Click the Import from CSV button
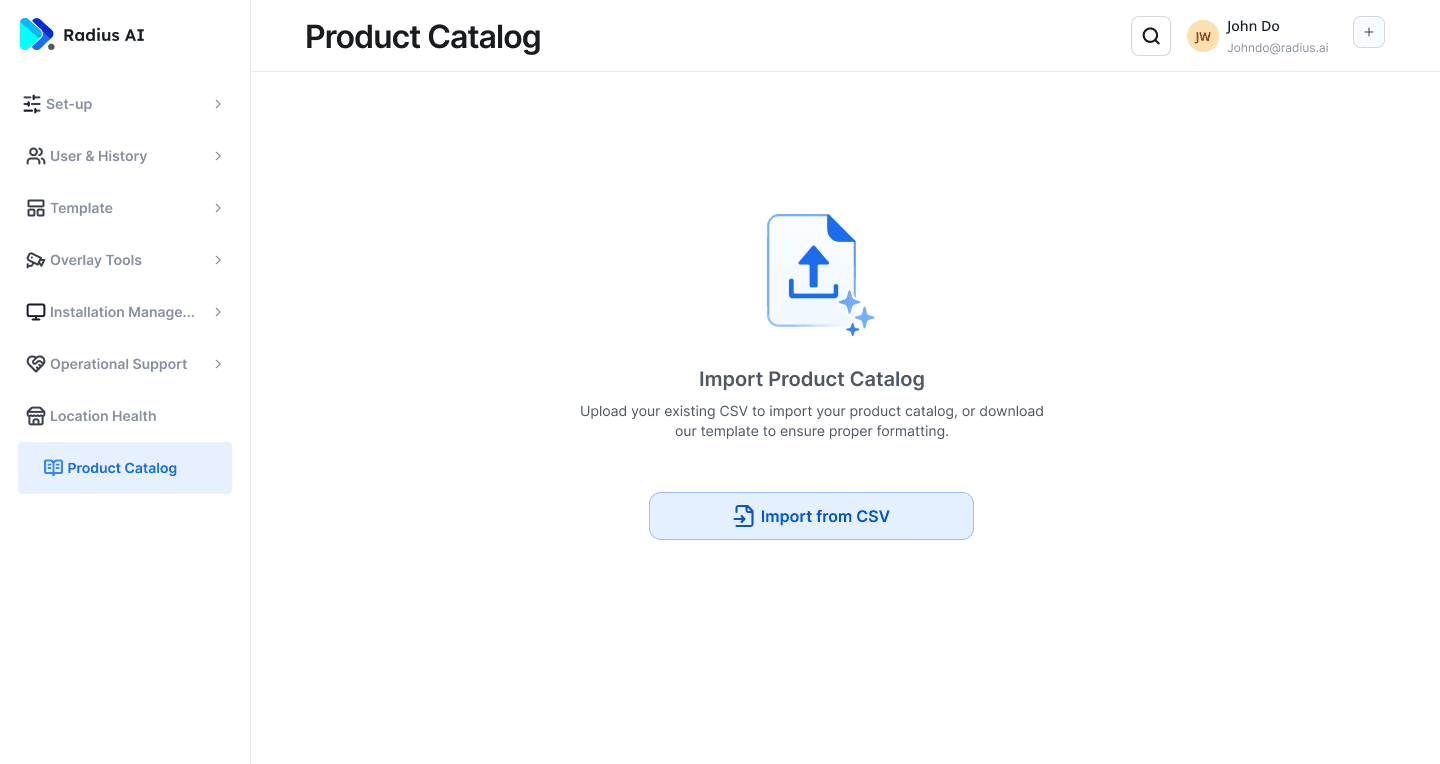The width and height of the screenshot is (1440, 764). 811,516
